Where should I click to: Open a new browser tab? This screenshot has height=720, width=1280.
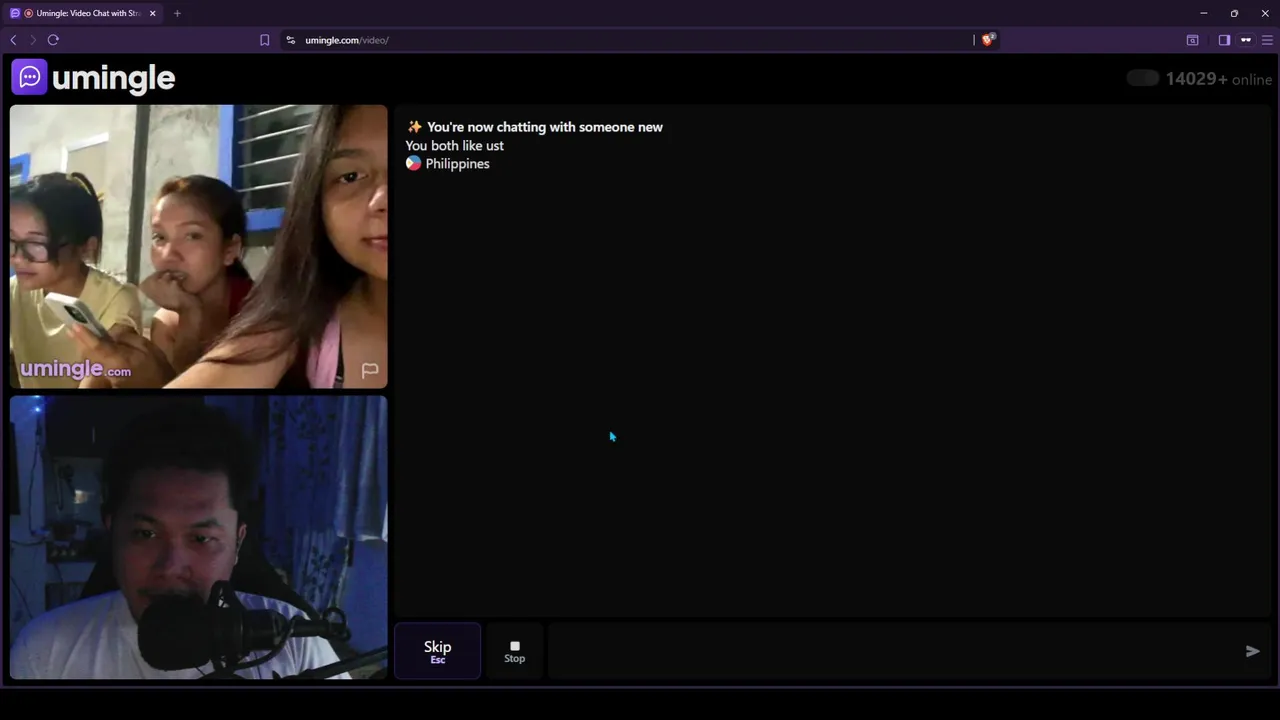pos(177,13)
